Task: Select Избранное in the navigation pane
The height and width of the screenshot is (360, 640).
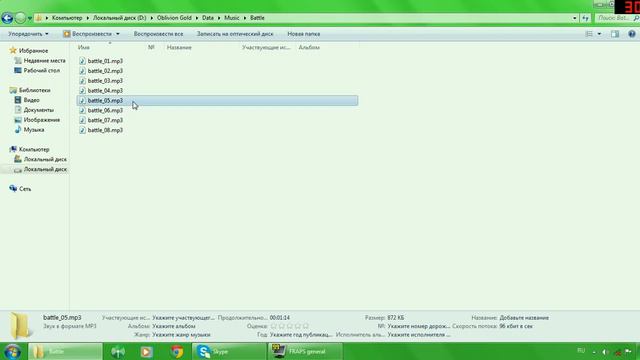Action: tap(33, 51)
